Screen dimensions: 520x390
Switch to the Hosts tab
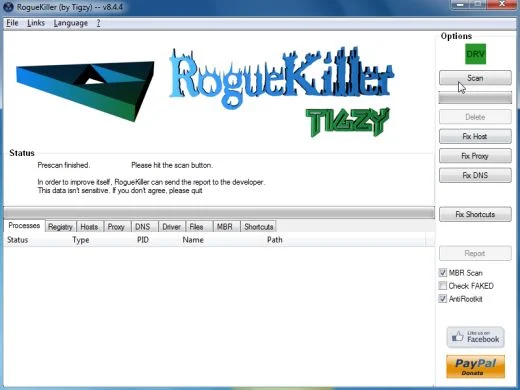89,227
